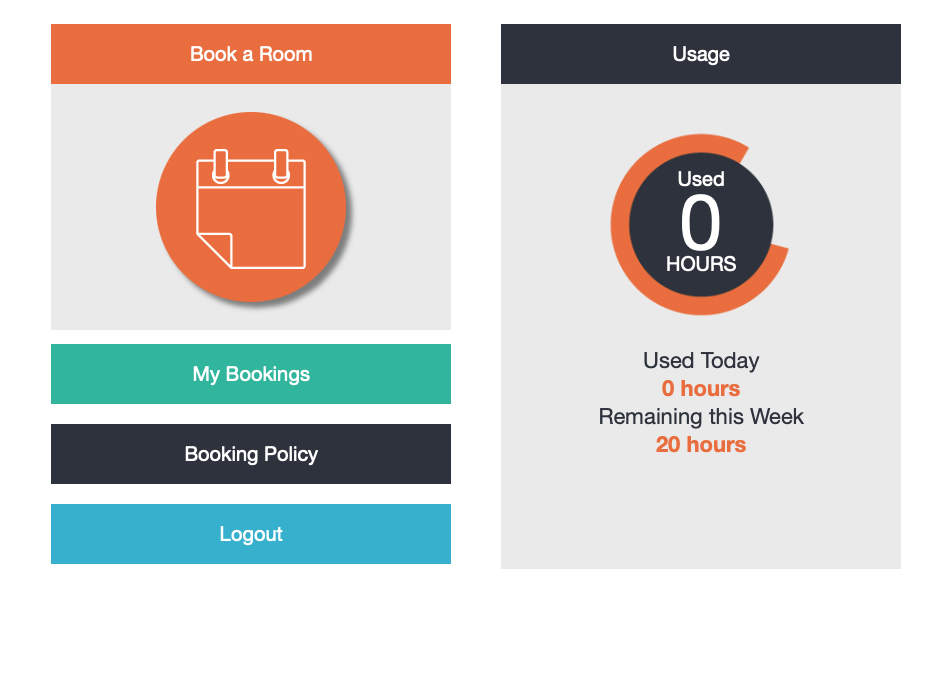Click the right binder ring on the calendar icon
Image resolution: width=952 pixels, height=684 pixels.
point(281,166)
